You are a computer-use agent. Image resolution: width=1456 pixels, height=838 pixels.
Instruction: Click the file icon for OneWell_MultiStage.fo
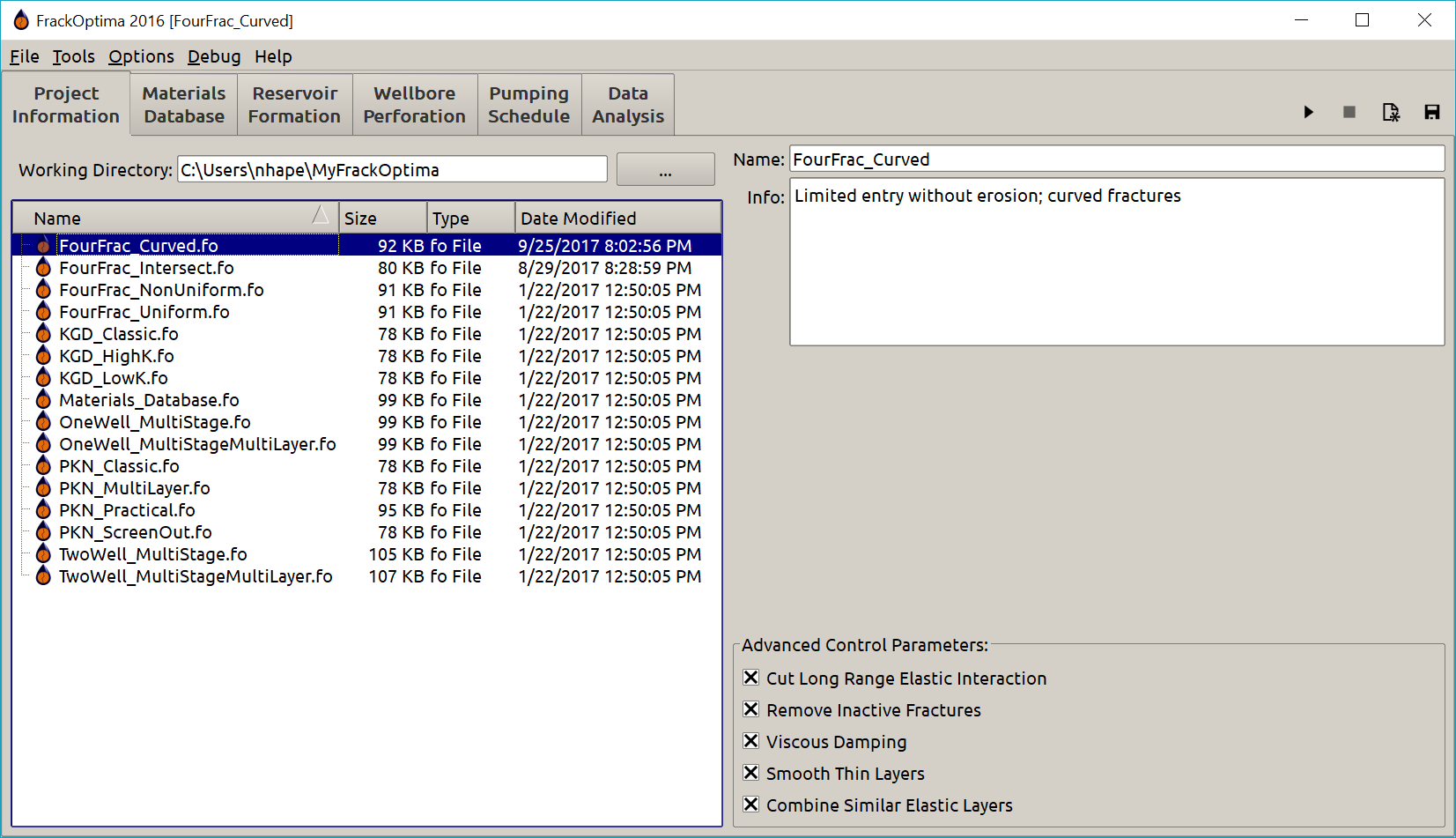coord(43,421)
